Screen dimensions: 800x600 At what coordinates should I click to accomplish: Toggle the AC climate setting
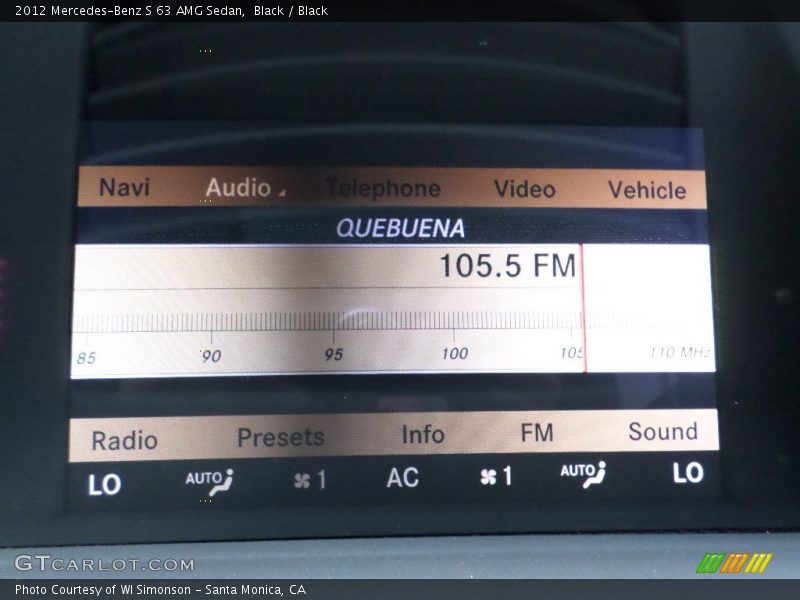tap(402, 478)
